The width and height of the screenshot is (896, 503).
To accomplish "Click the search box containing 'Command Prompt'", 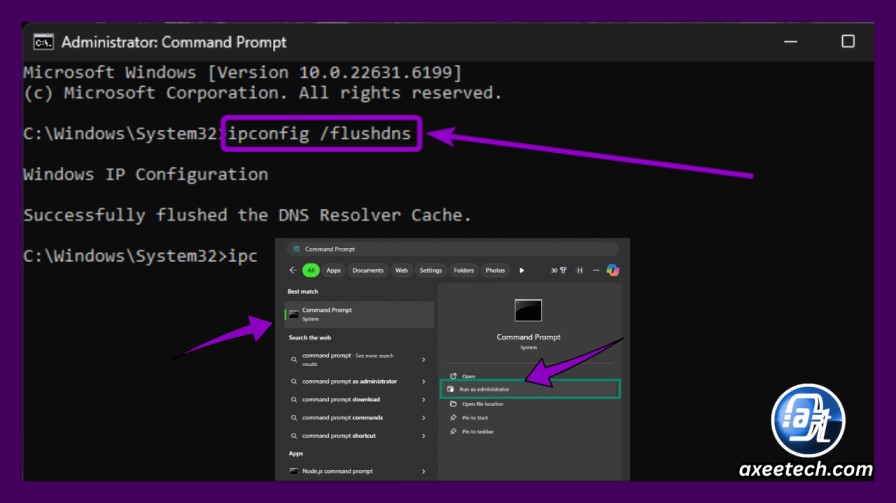I will (x=452, y=249).
